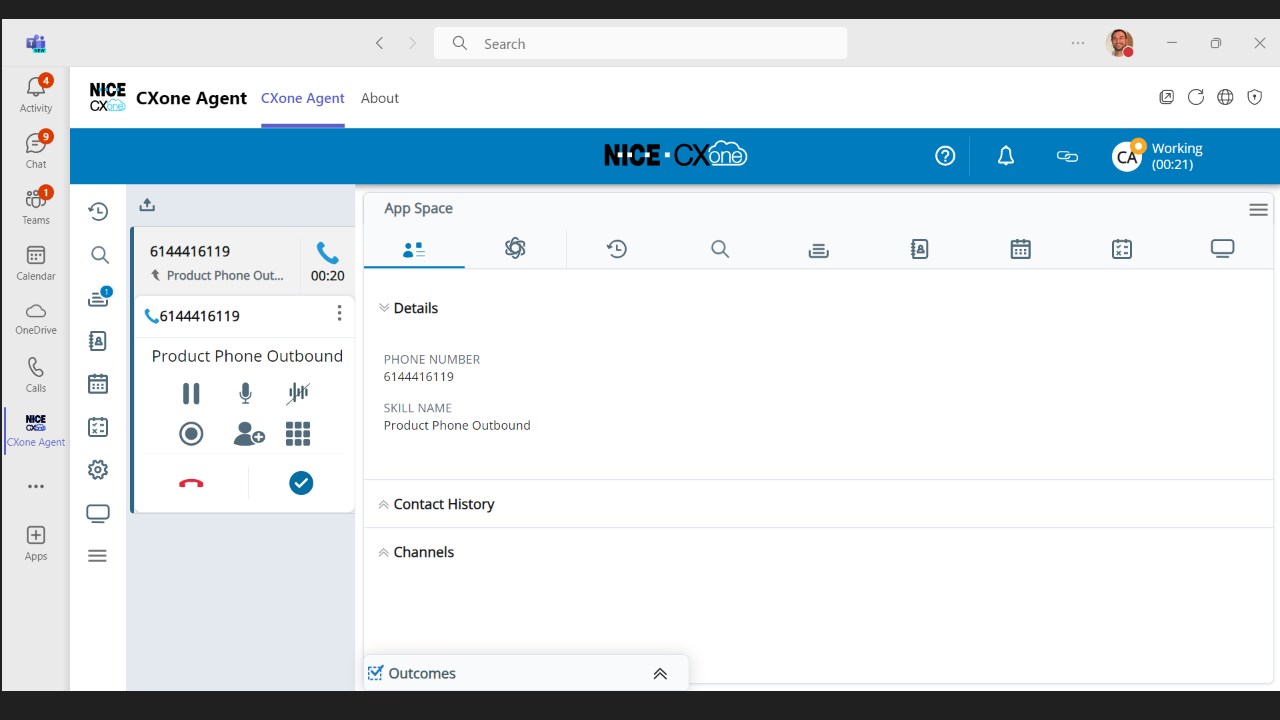Select directory tab in App Space

coord(920,249)
